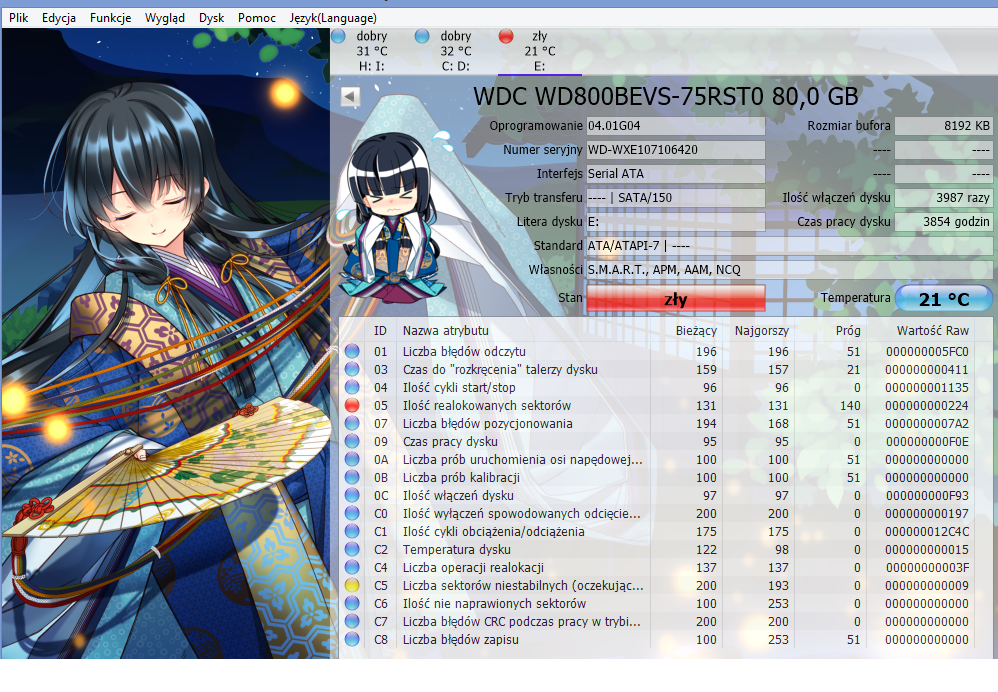998x692 pixels.
Task: Click status orb for attribute C8 row
Action: [352, 639]
